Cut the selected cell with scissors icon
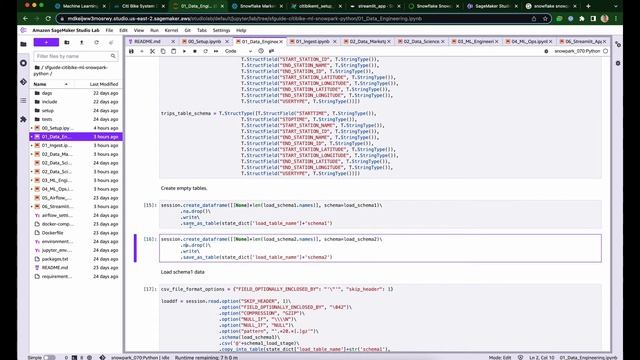Image resolution: width=640 pixels, height=360 pixels. [x=152, y=51]
